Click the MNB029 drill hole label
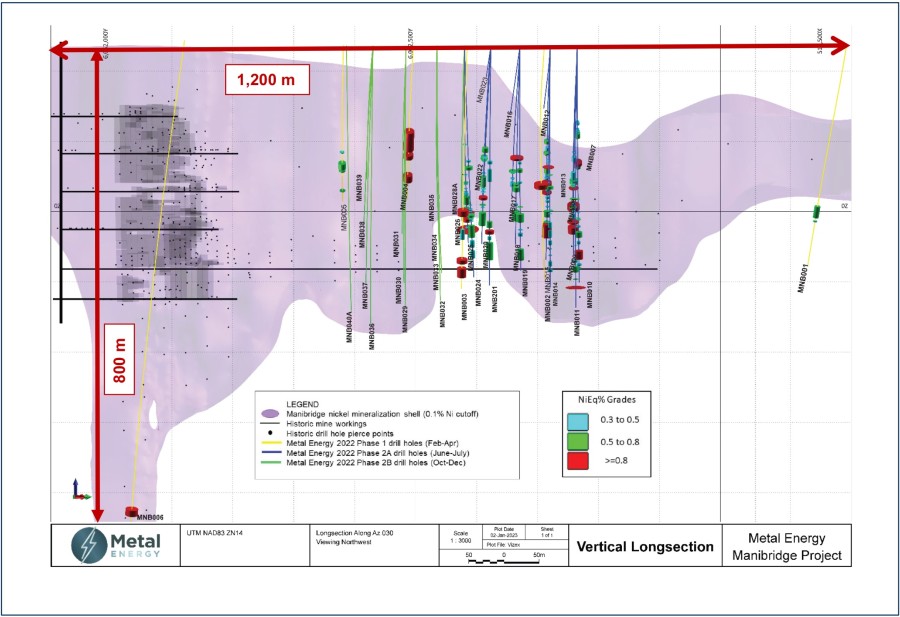This screenshot has width=900, height=617. (405, 319)
